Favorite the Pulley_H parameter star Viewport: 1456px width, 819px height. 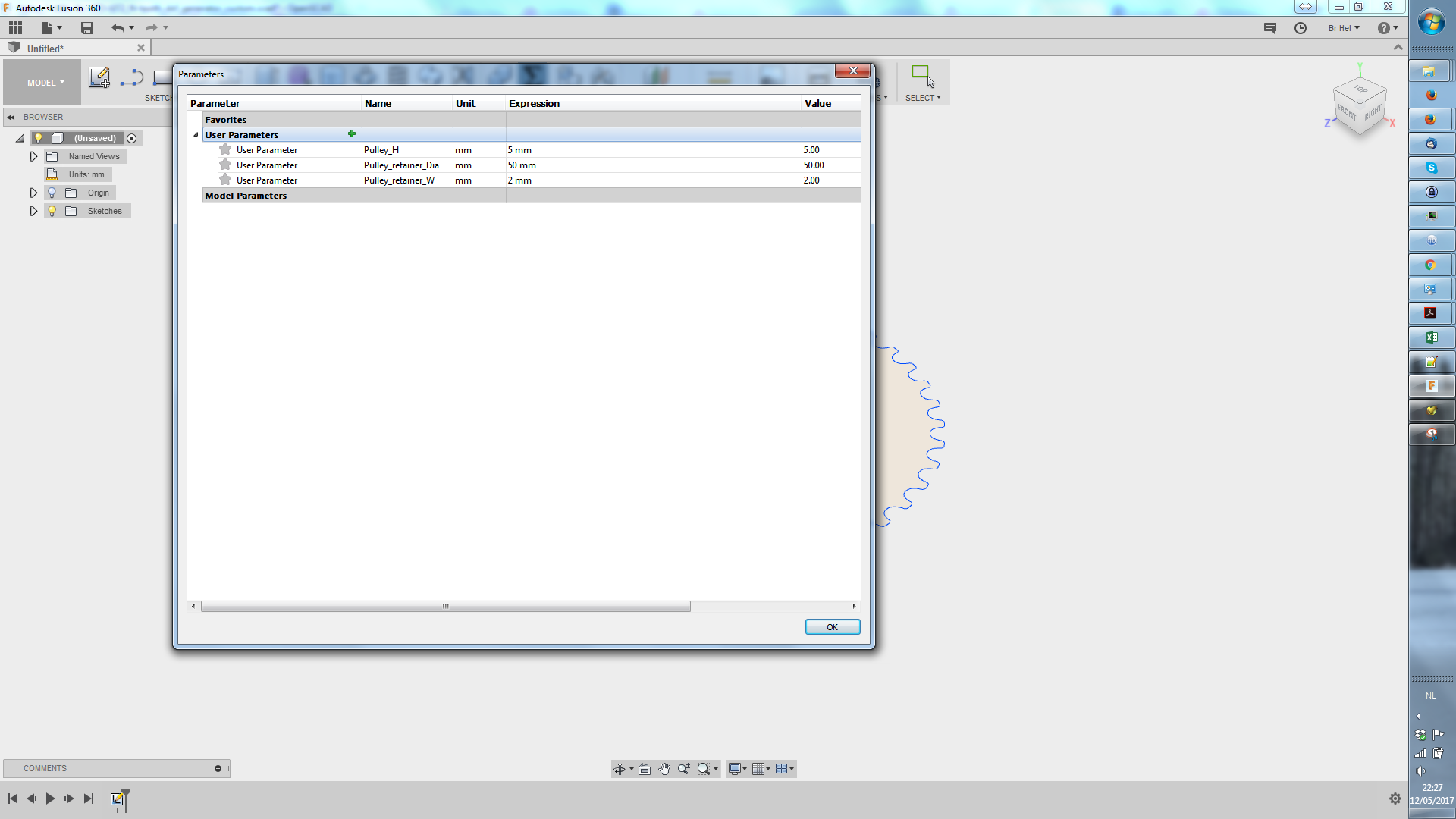click(x=225, y=149)
